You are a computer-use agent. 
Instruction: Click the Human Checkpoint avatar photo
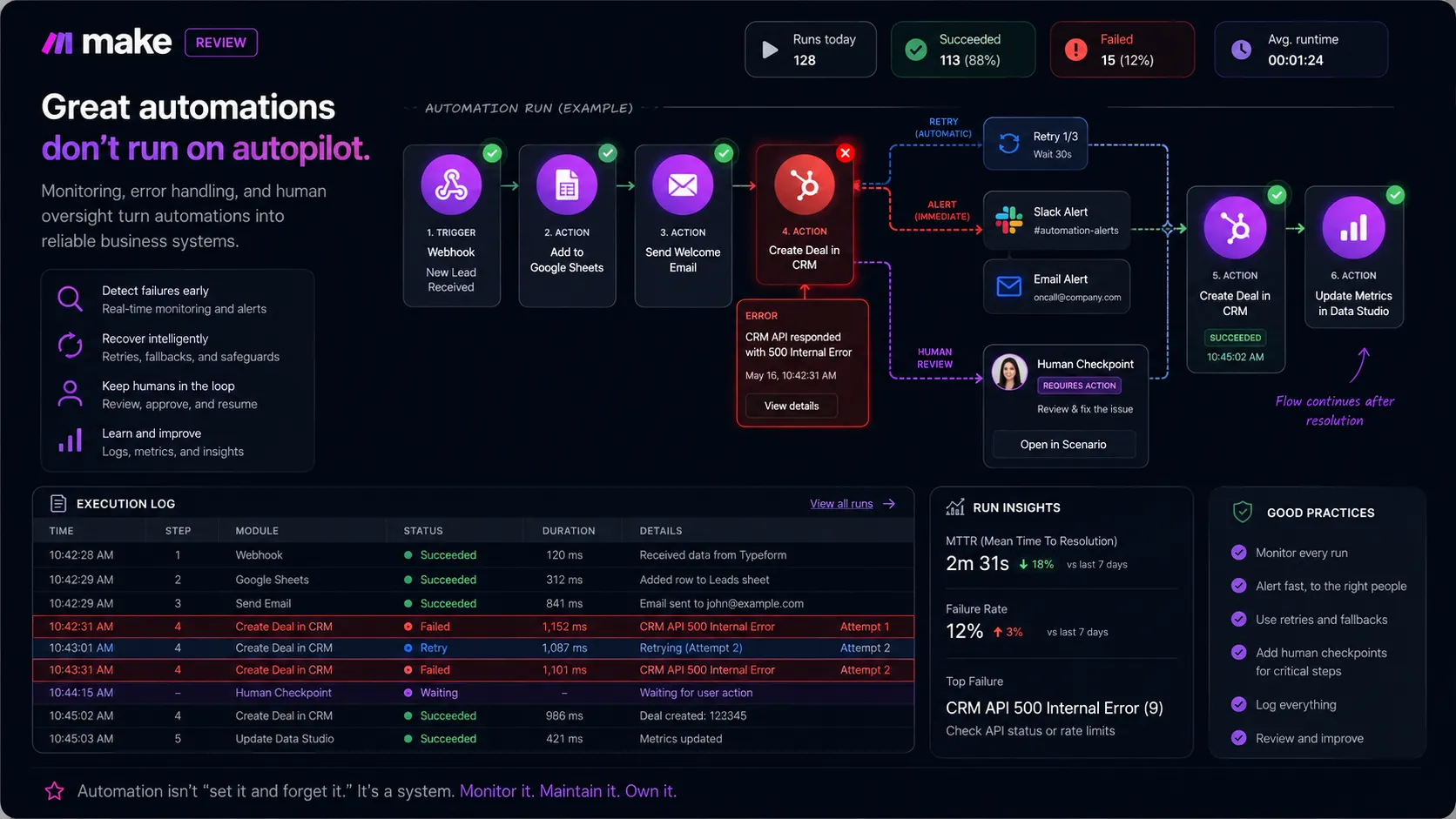click(x=1010, y=373)
